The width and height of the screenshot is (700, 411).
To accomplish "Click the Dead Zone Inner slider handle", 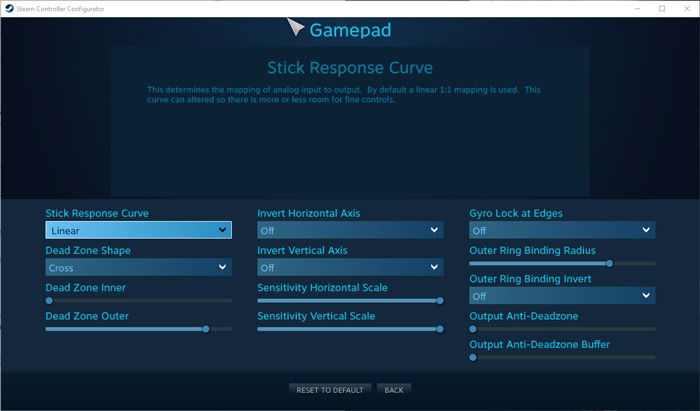I will (49, 301).
